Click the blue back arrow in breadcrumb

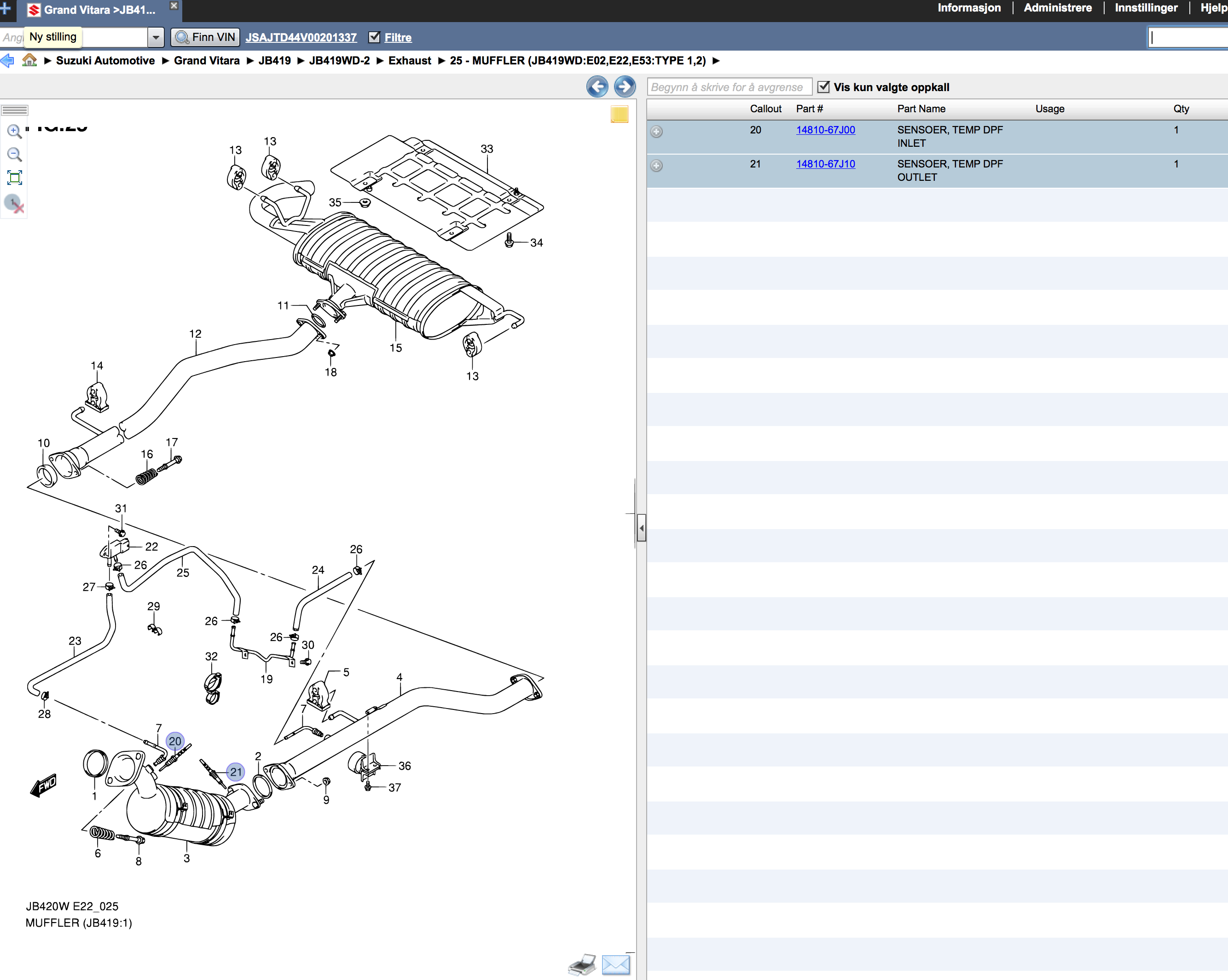(x=7, y=60)
